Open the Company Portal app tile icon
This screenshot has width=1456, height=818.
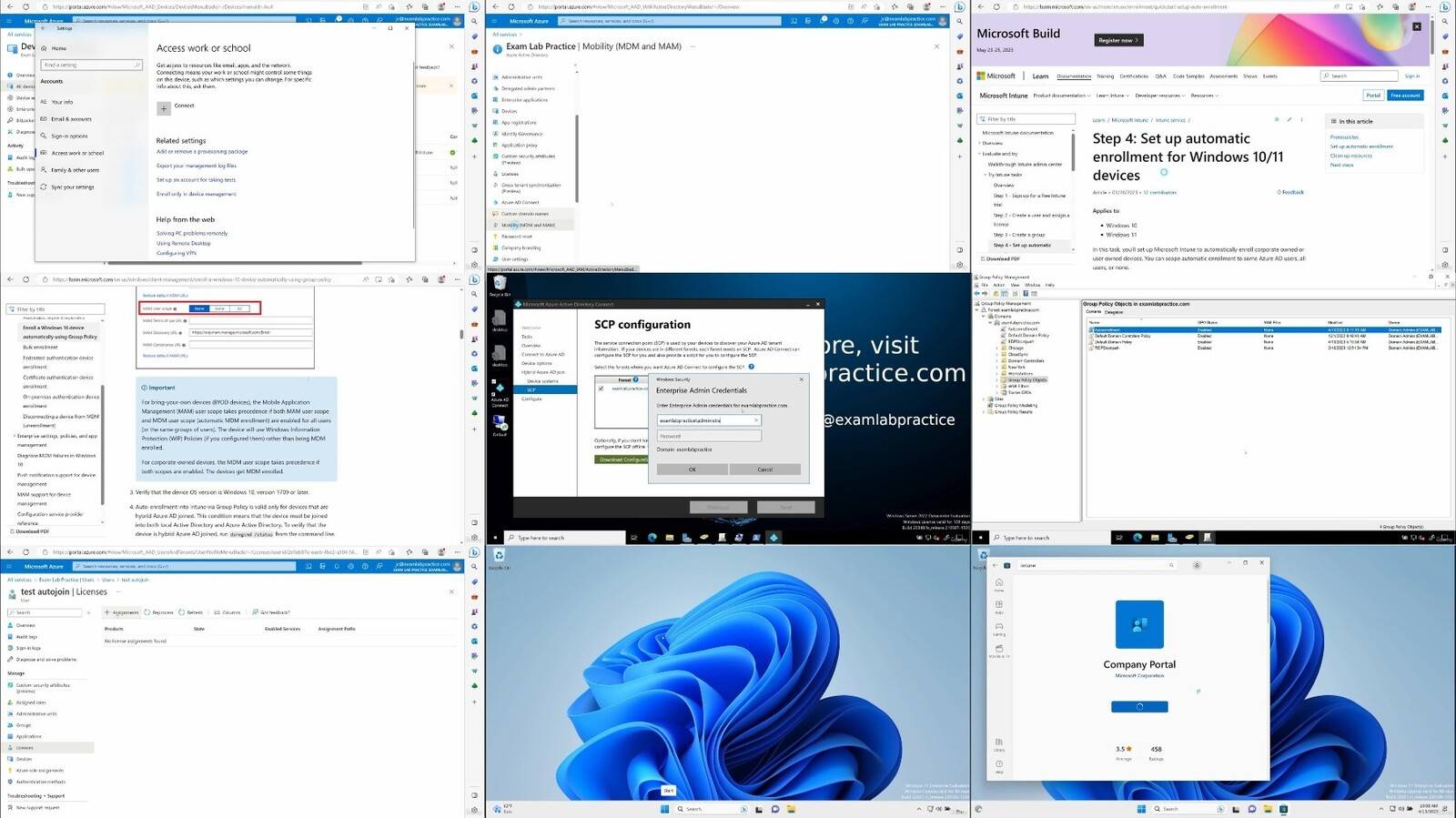click(x=1139, y=624)
